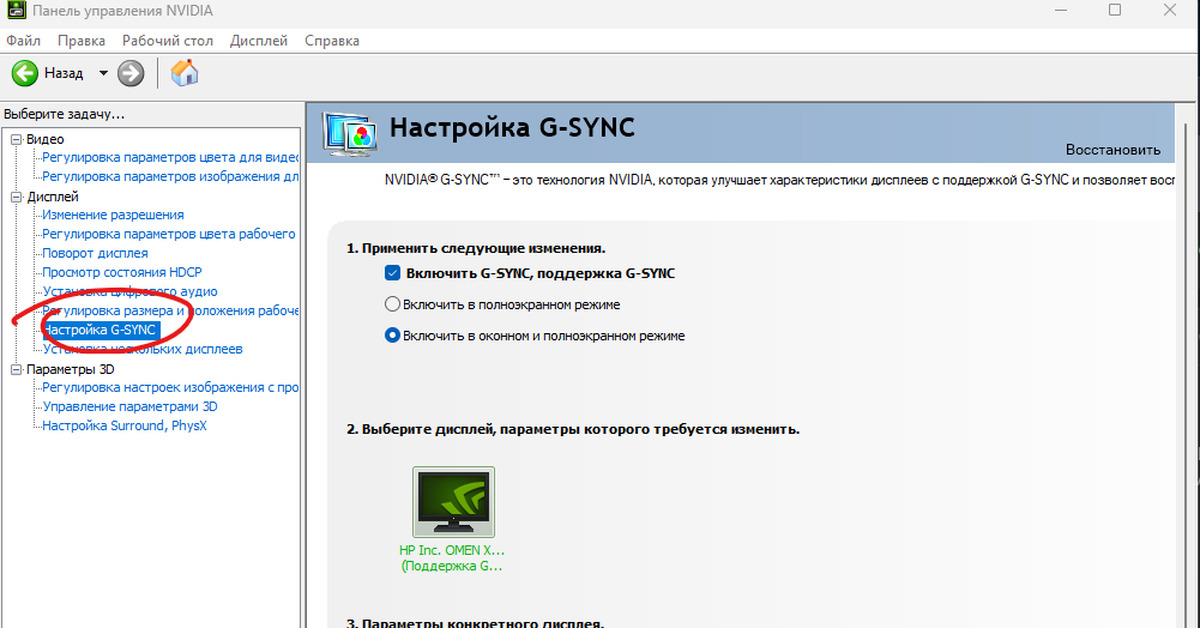Open the Рабочий стол menu
This screenshot has width=1200, height=628.
click(168, 41)
